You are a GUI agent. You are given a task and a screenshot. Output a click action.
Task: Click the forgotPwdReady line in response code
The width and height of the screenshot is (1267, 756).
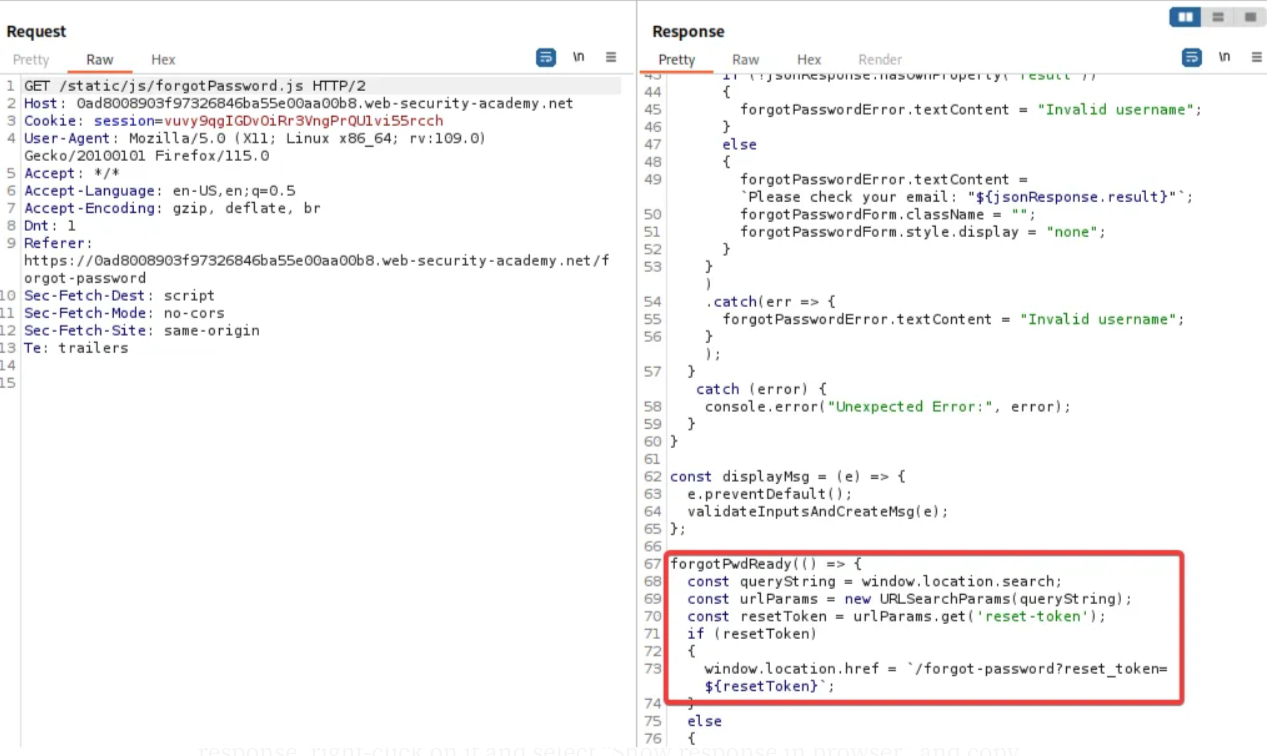(x=765, y=564)
